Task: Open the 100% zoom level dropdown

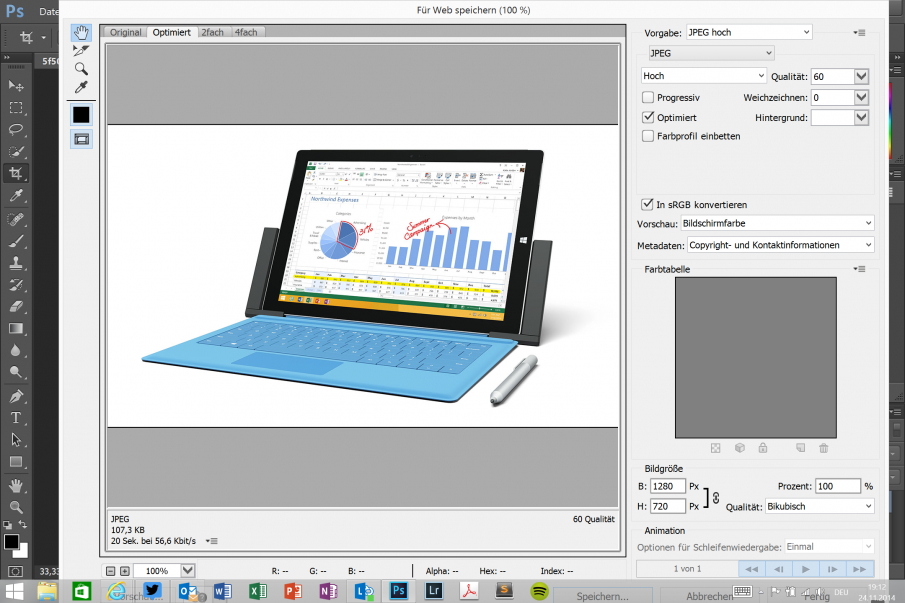Action: (x=188, y=571)
